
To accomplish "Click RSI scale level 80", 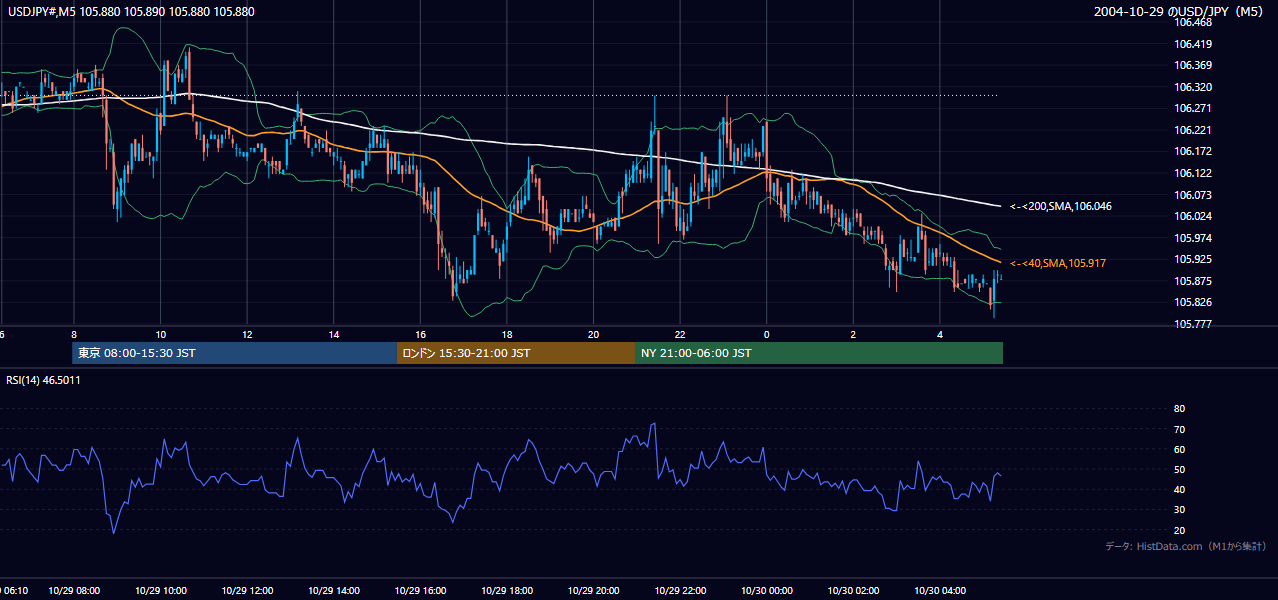I will tap(1179, 409).
